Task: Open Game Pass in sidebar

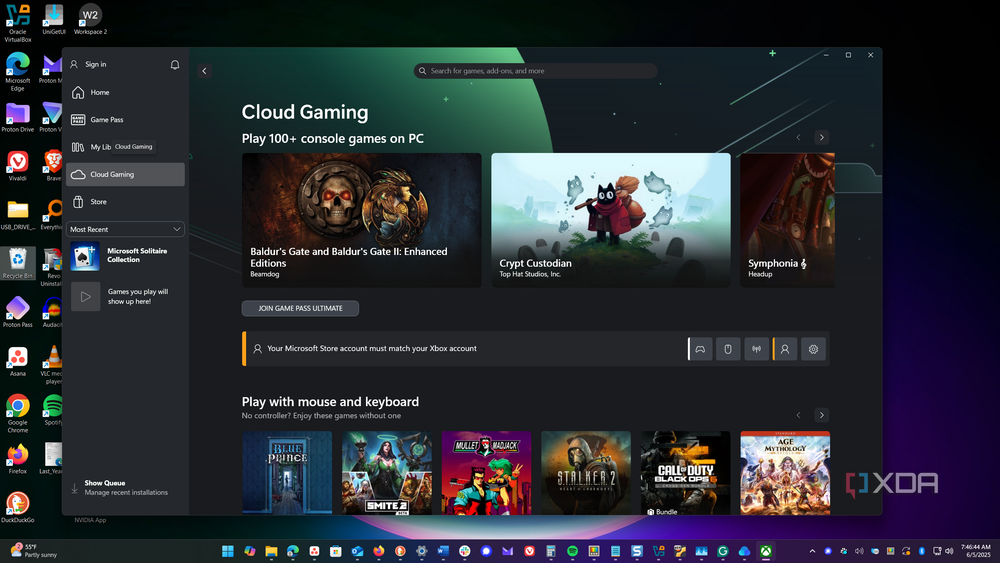Action: 125,120
